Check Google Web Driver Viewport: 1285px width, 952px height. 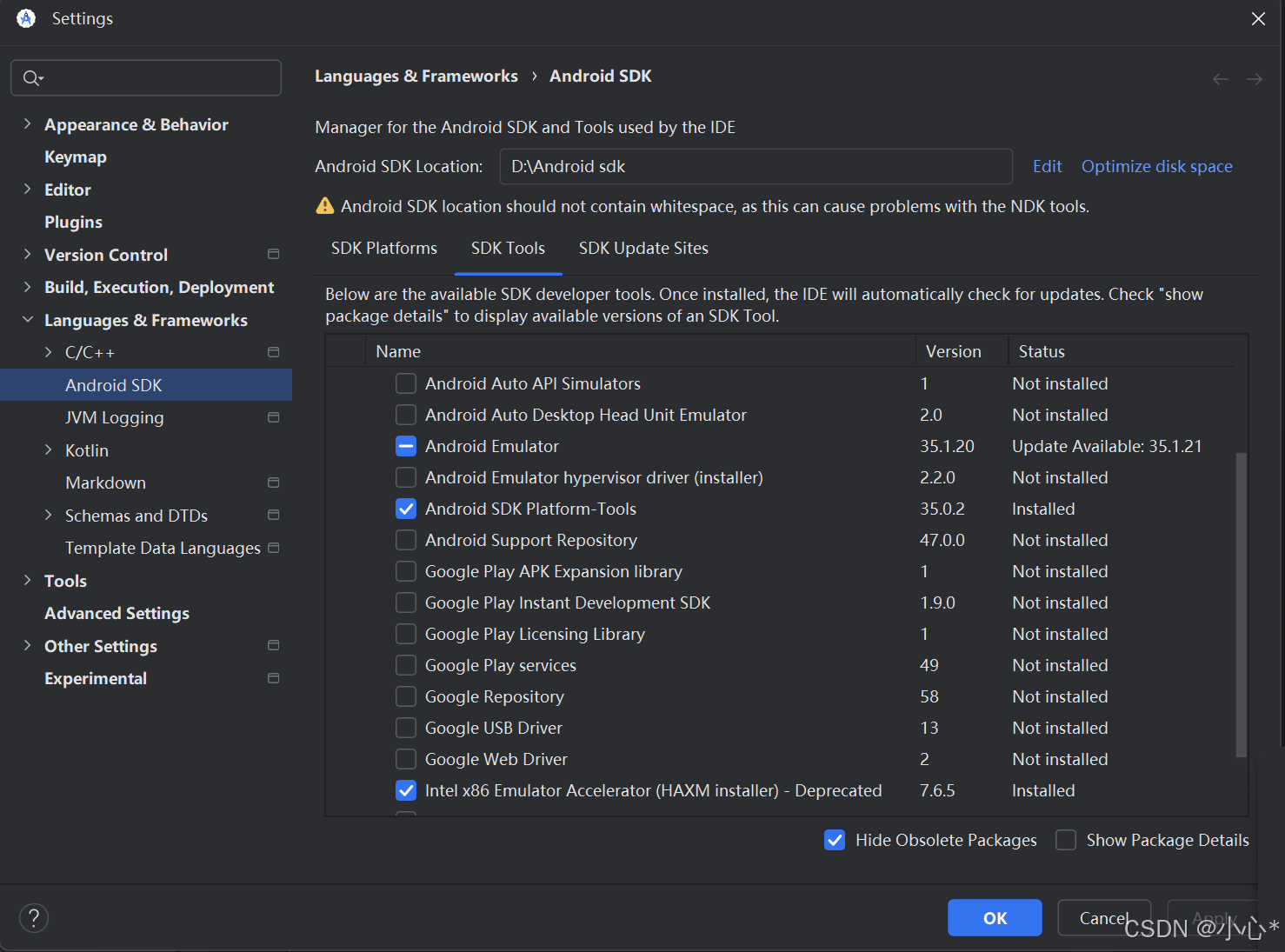406,759
